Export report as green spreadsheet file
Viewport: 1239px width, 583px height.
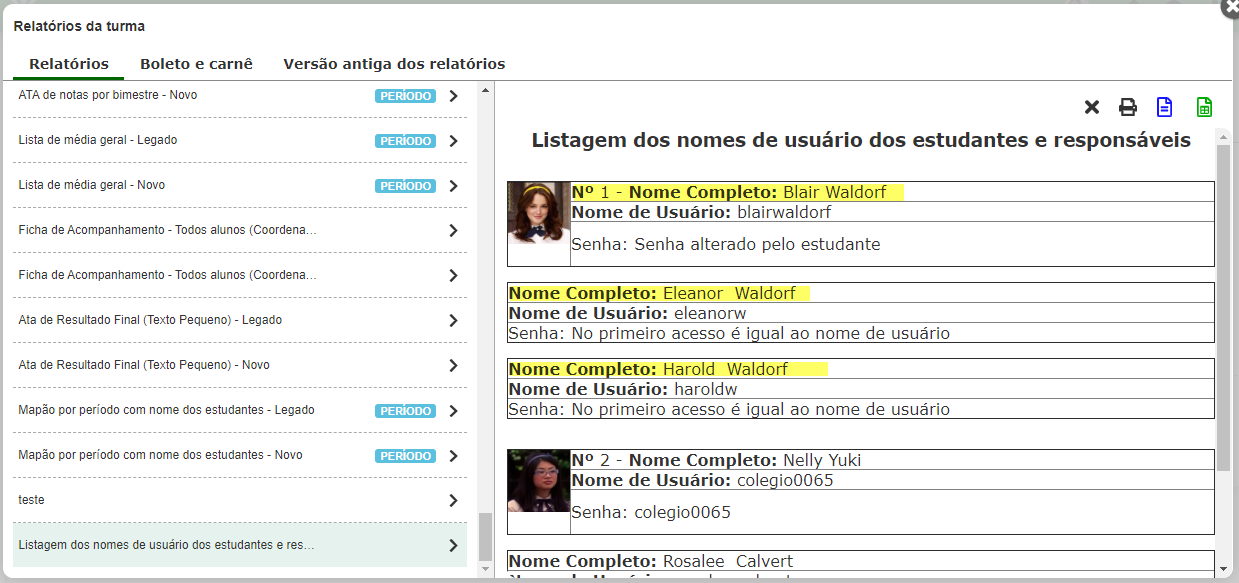pos(1204,107)
